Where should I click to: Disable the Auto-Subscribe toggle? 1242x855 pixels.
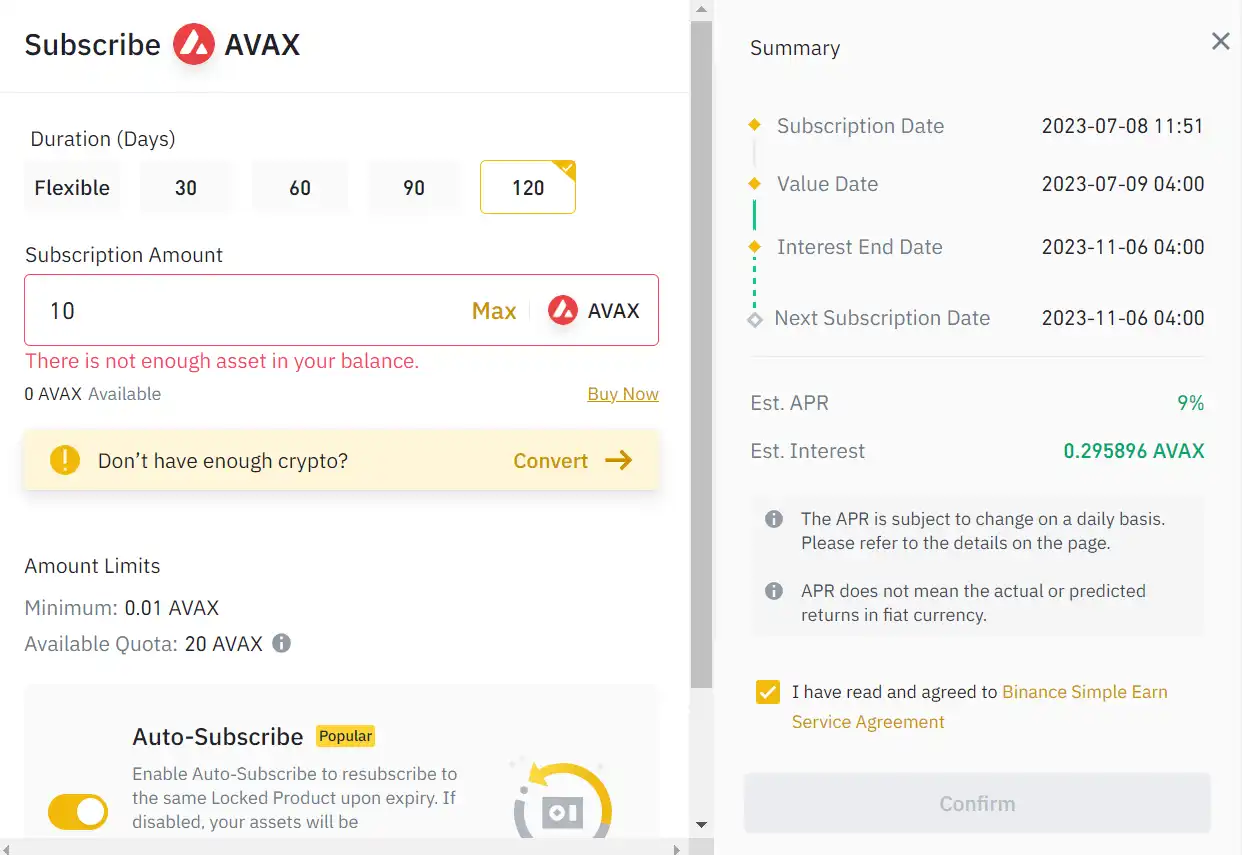(x=78, y=811)
